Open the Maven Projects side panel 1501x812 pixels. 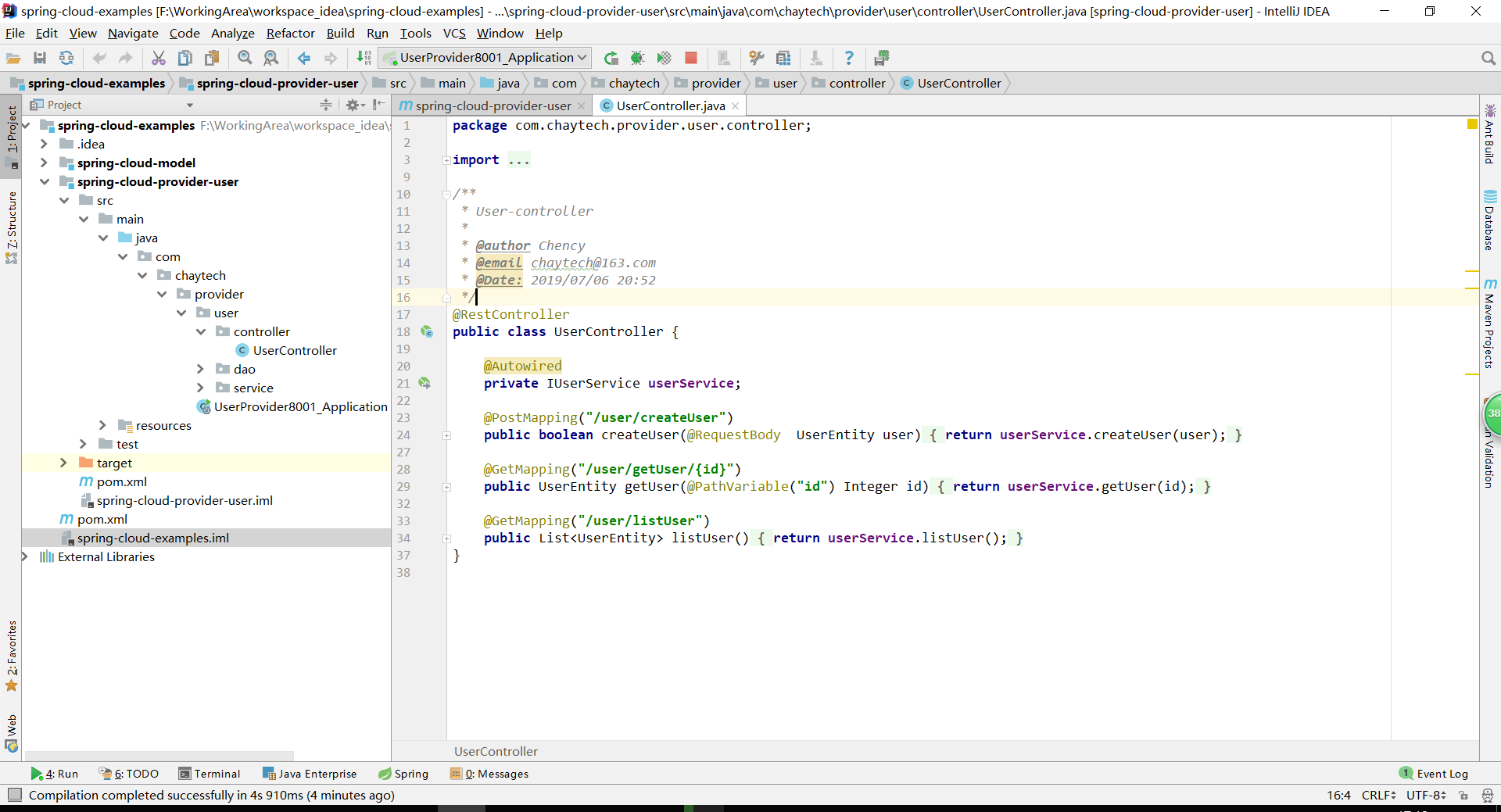click(x=1490, y=323)
